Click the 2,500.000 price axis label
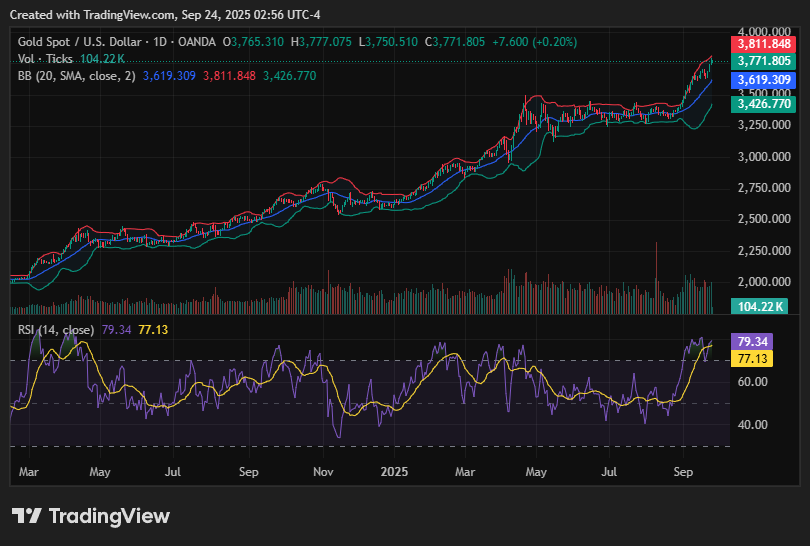The image size is (810, 546). click(764, 219)
